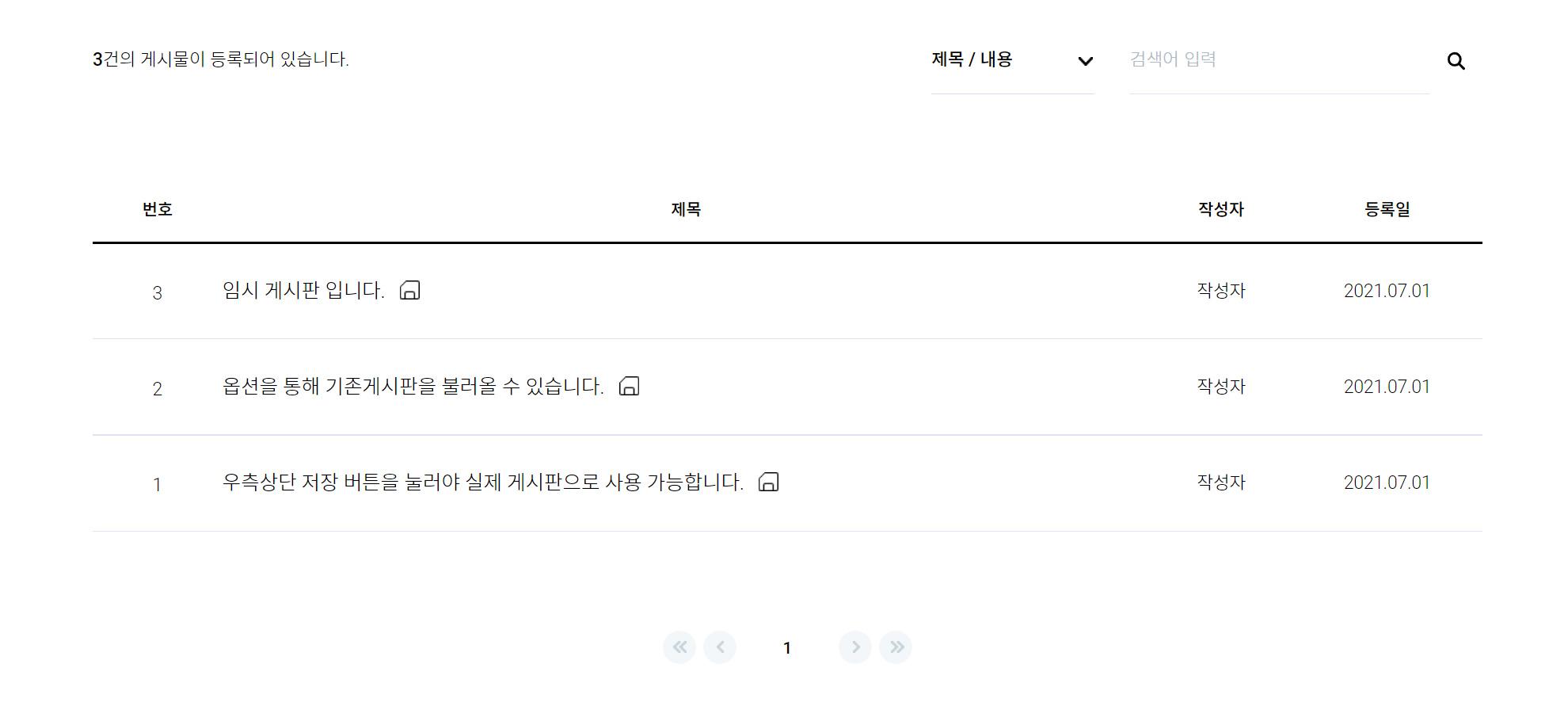
Task: Click the 제목 column header
Action: point(686,209)
